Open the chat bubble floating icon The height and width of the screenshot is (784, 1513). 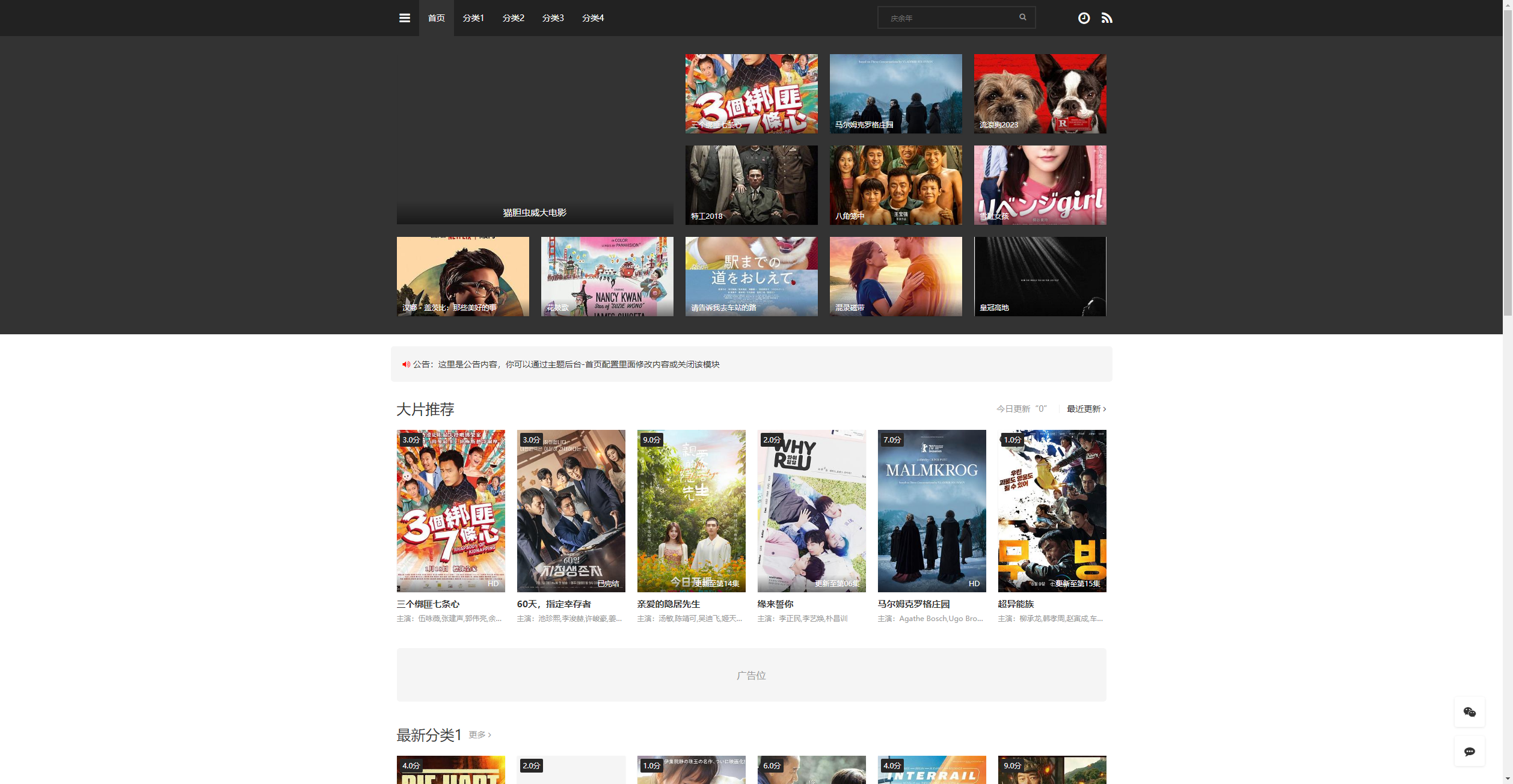click(1469, 752)
